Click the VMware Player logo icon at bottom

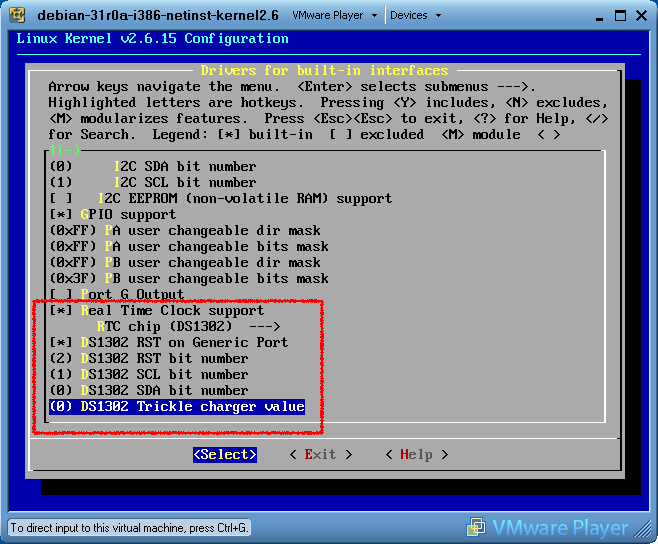tap(476, 527)
